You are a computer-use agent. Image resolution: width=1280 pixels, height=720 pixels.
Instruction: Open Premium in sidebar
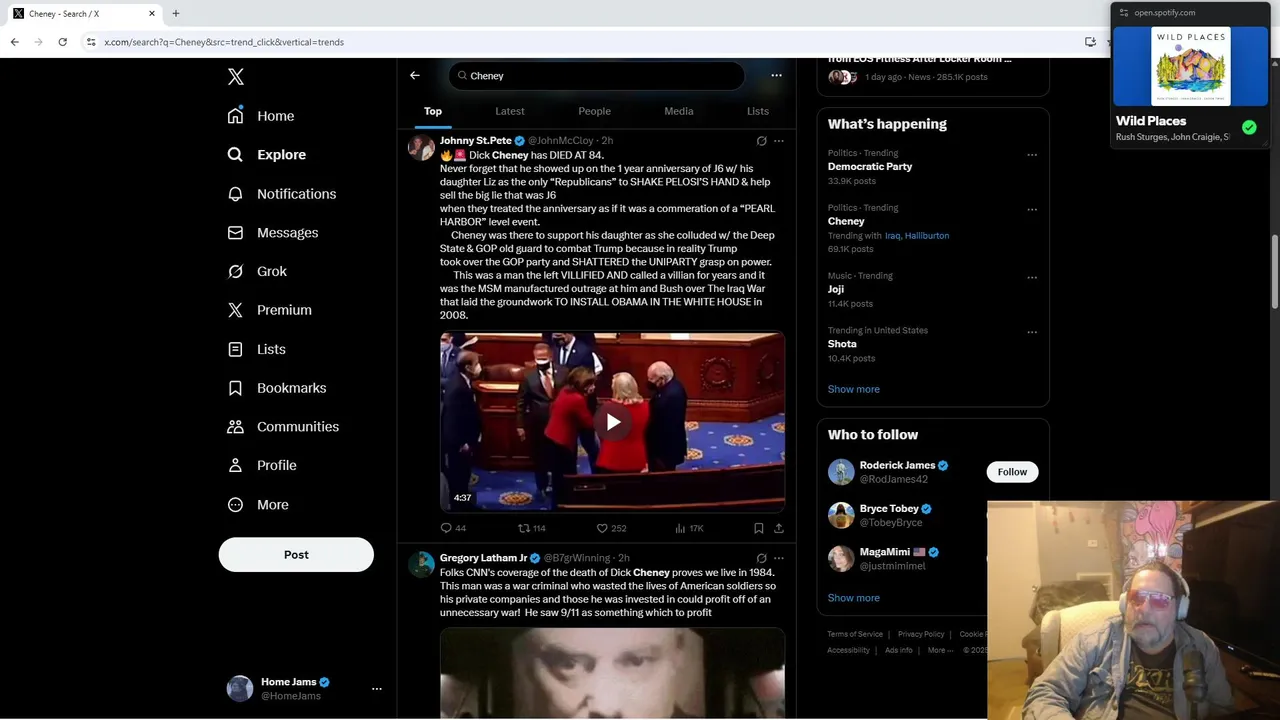click(x=269, y=310)
